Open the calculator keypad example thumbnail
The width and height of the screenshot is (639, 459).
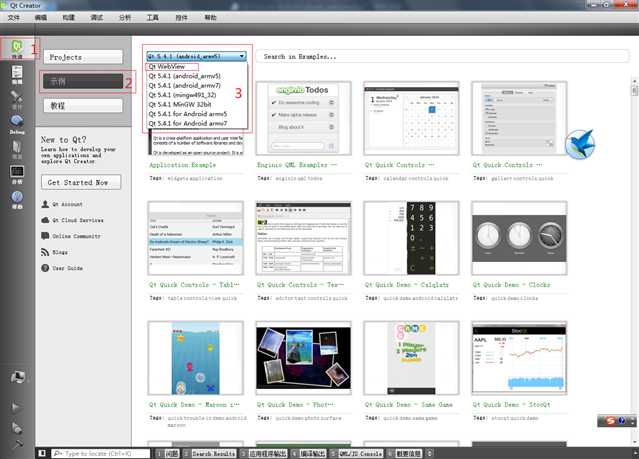[x=411, y=238]
